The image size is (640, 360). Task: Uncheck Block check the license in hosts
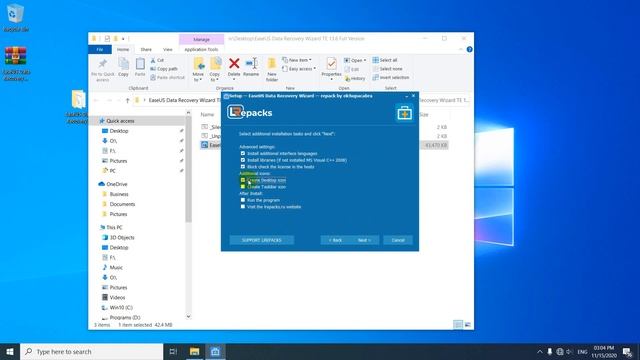pos(243,167)
